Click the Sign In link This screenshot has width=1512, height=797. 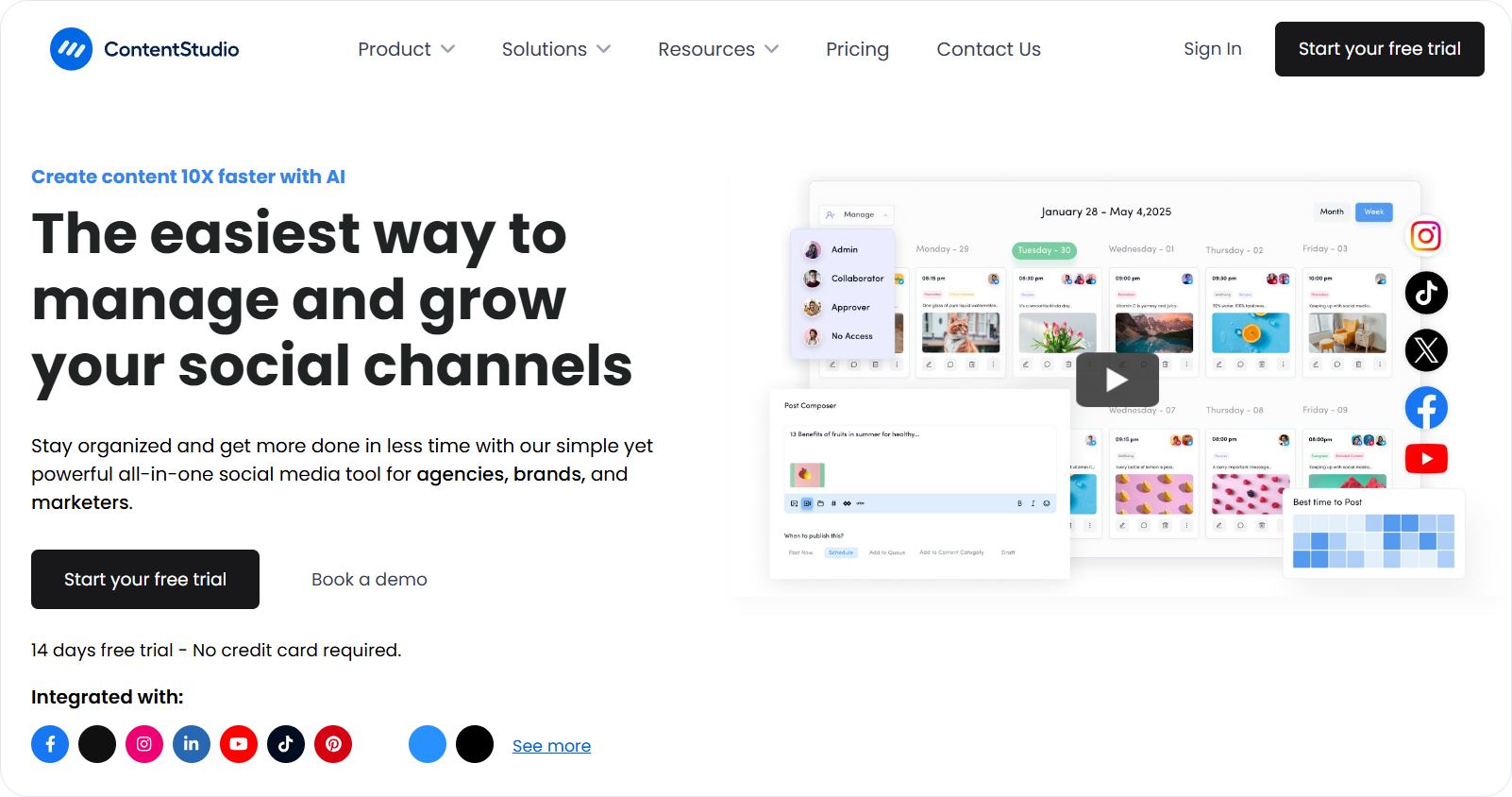[x=1213, y=49]
